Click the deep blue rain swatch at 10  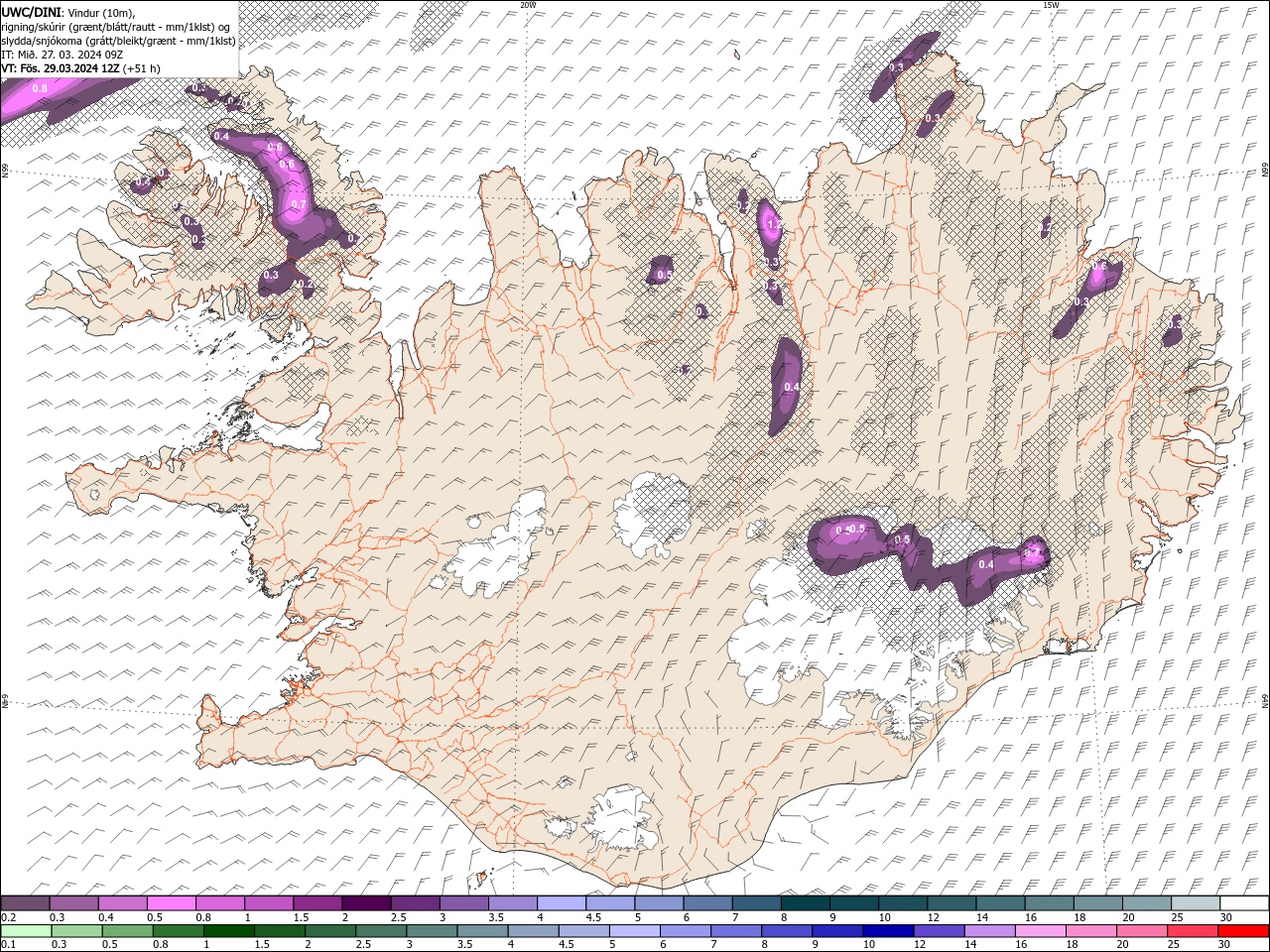click(x=886, y=931)
